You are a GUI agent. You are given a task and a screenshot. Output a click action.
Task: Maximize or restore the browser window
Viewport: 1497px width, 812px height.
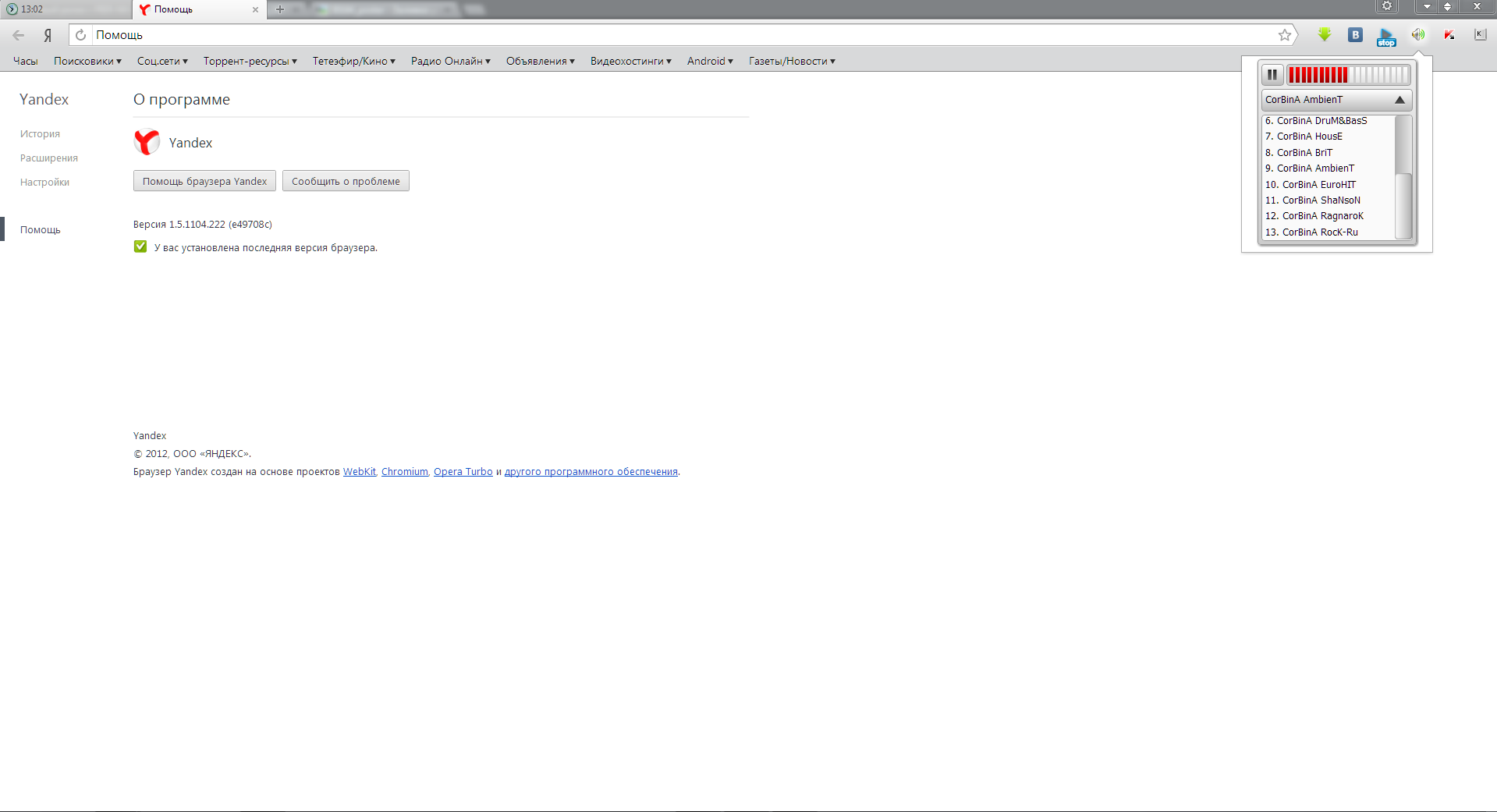1447,6
